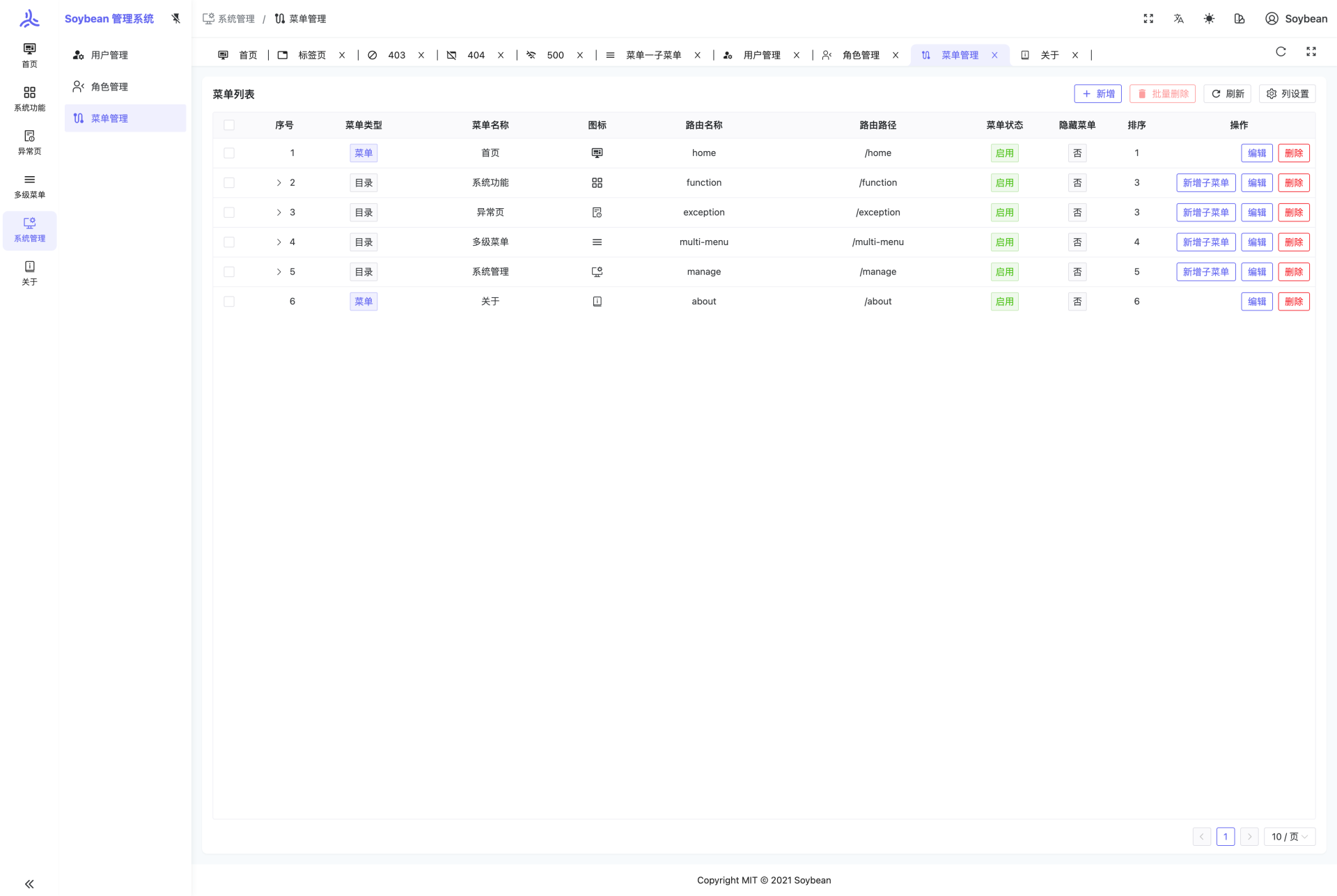The width and height of the screenshot is (1337, 896).
Task: Open the 10 / 页 page size dropdown
Action: click(x=1289, y=837)
